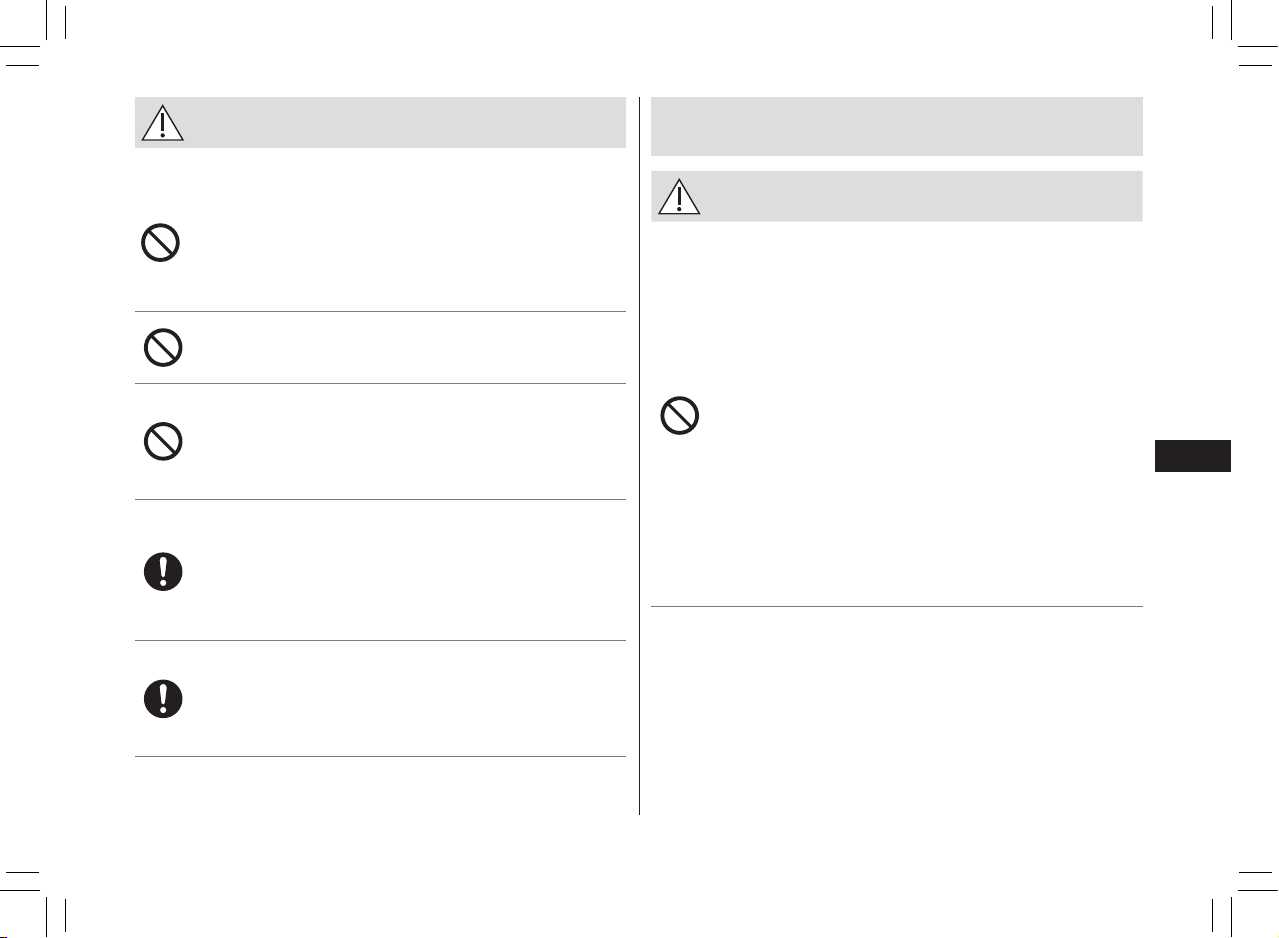Click the prohibition symbol in the right column
Viewport: 1279px width, 938px height.
point(679,416)
